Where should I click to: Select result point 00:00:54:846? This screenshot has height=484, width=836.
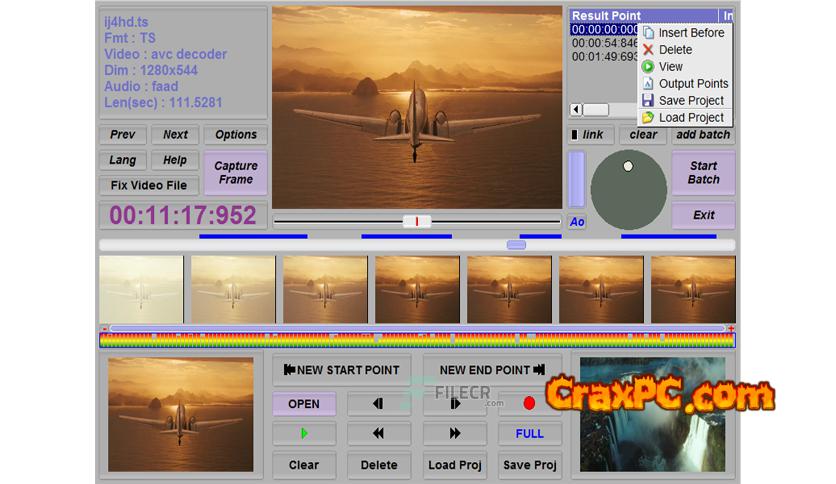coord(604,43)
